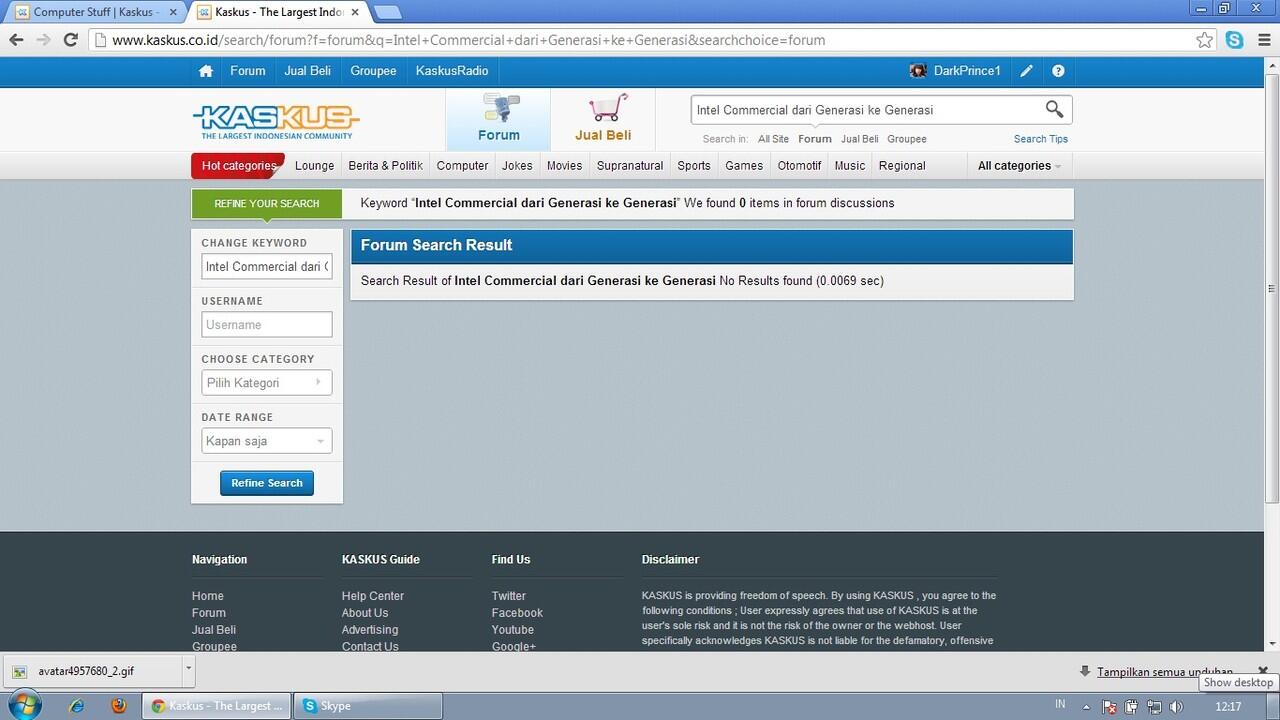Show hidden system tray icons

coord(1087,707)
